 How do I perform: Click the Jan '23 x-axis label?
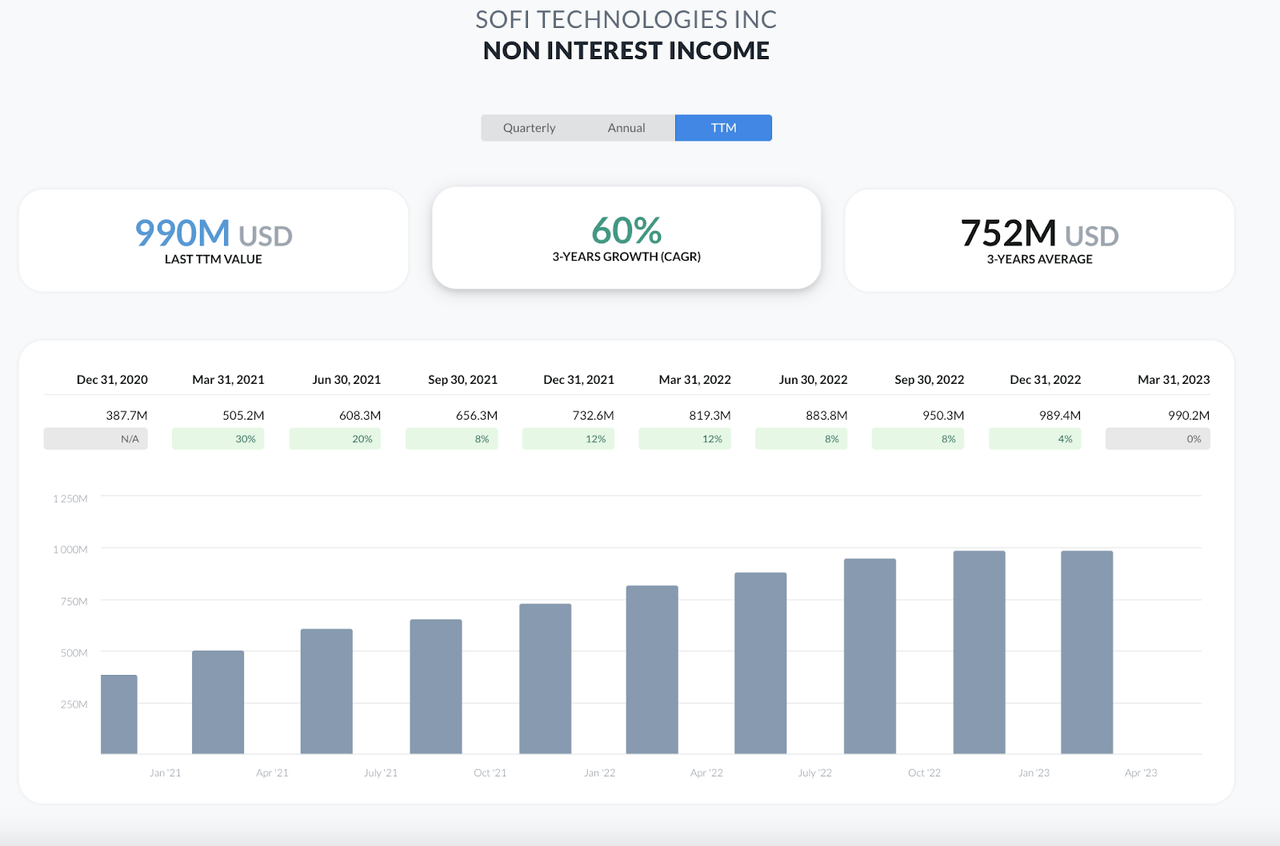[1033, 773]
